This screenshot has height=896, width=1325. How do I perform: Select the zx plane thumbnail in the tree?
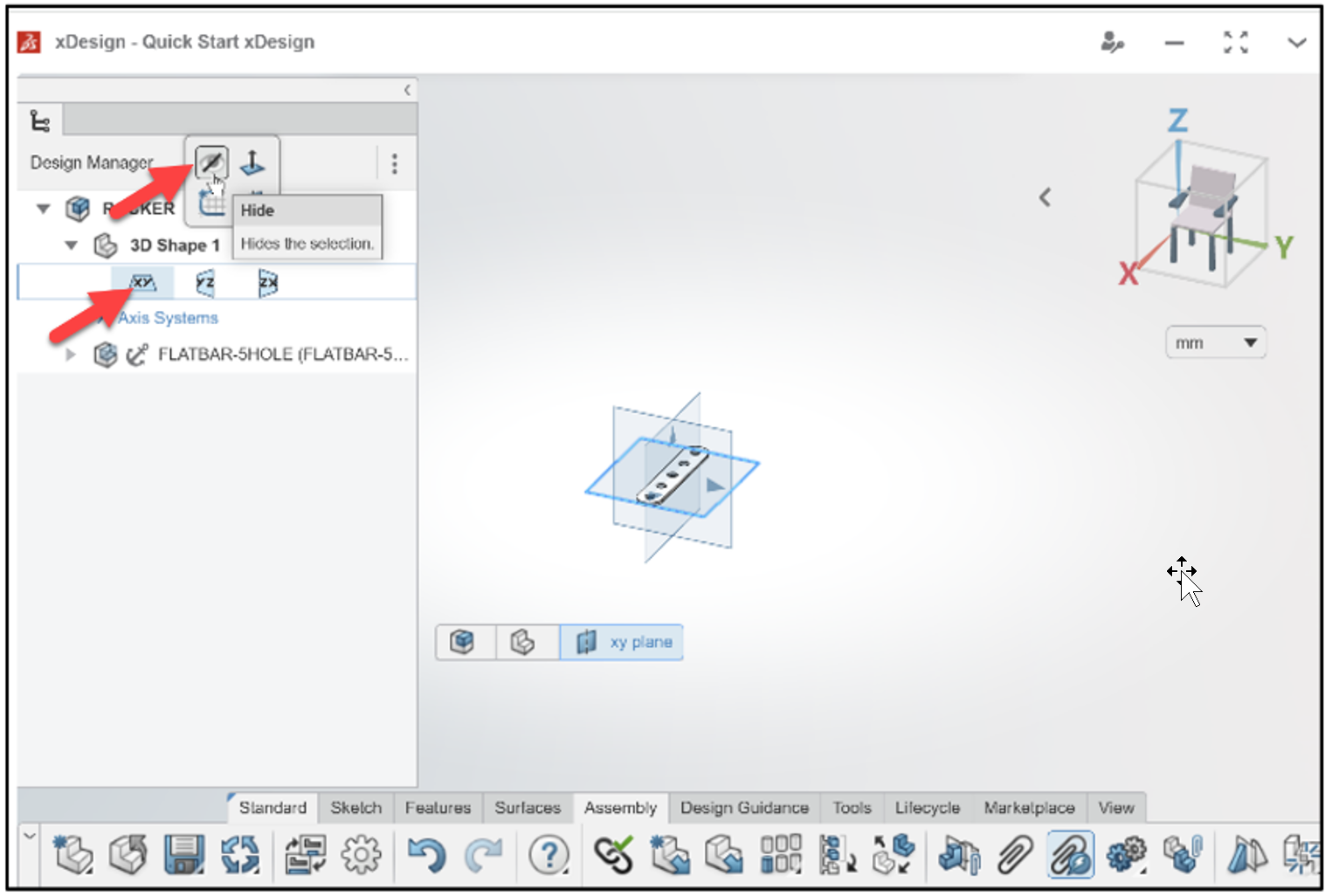(x=267, y=281)
